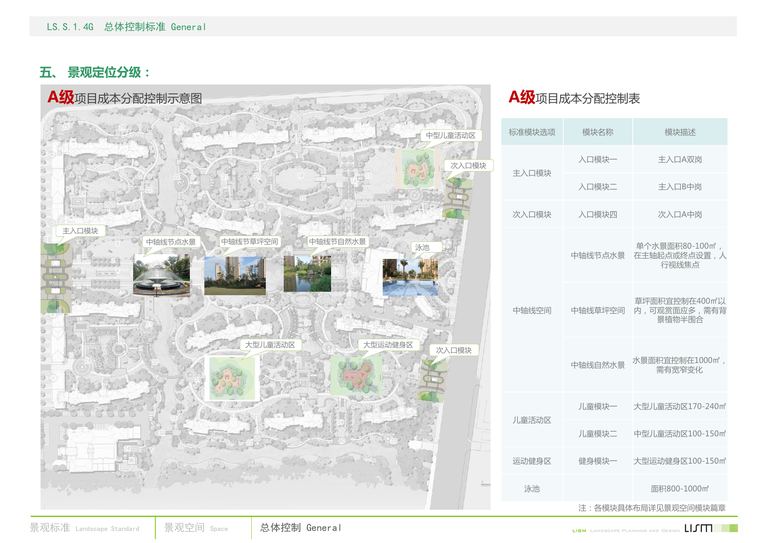Viewport: 768px width, 543px height.
Task: Open the swimming pool photo on the map
Action: (410, 277)
